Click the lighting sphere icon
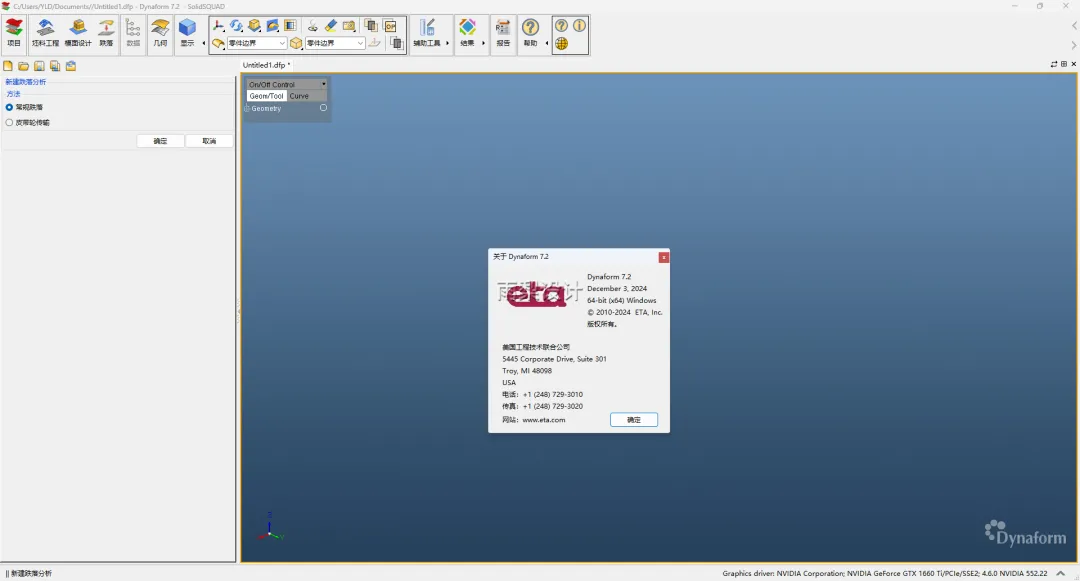Viewport: 1080px width, 581px height. click(313, 26)
